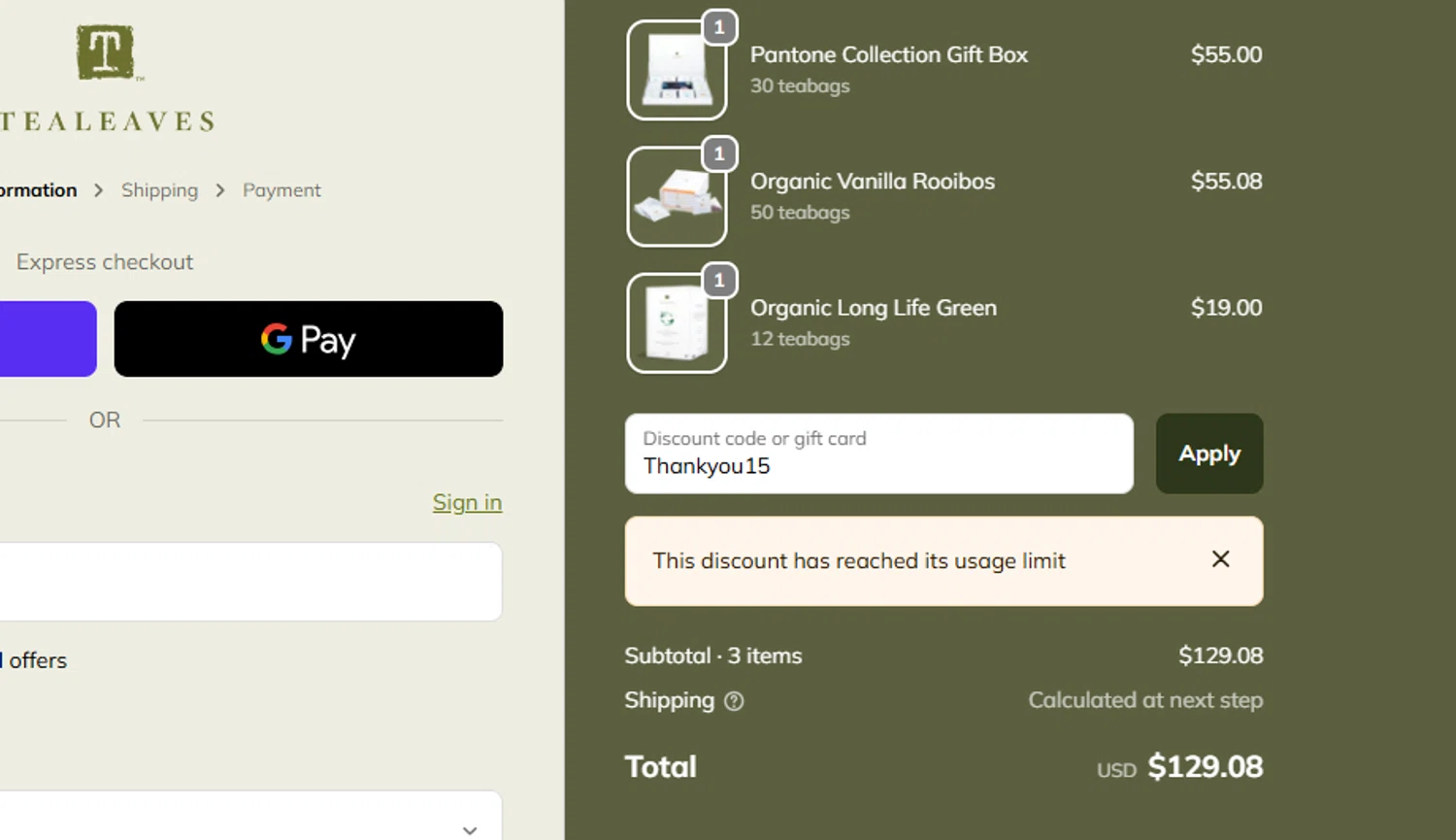Click the $55.08 price
The height and width of the screenshot is (840, 1456).
point(1227,182)
